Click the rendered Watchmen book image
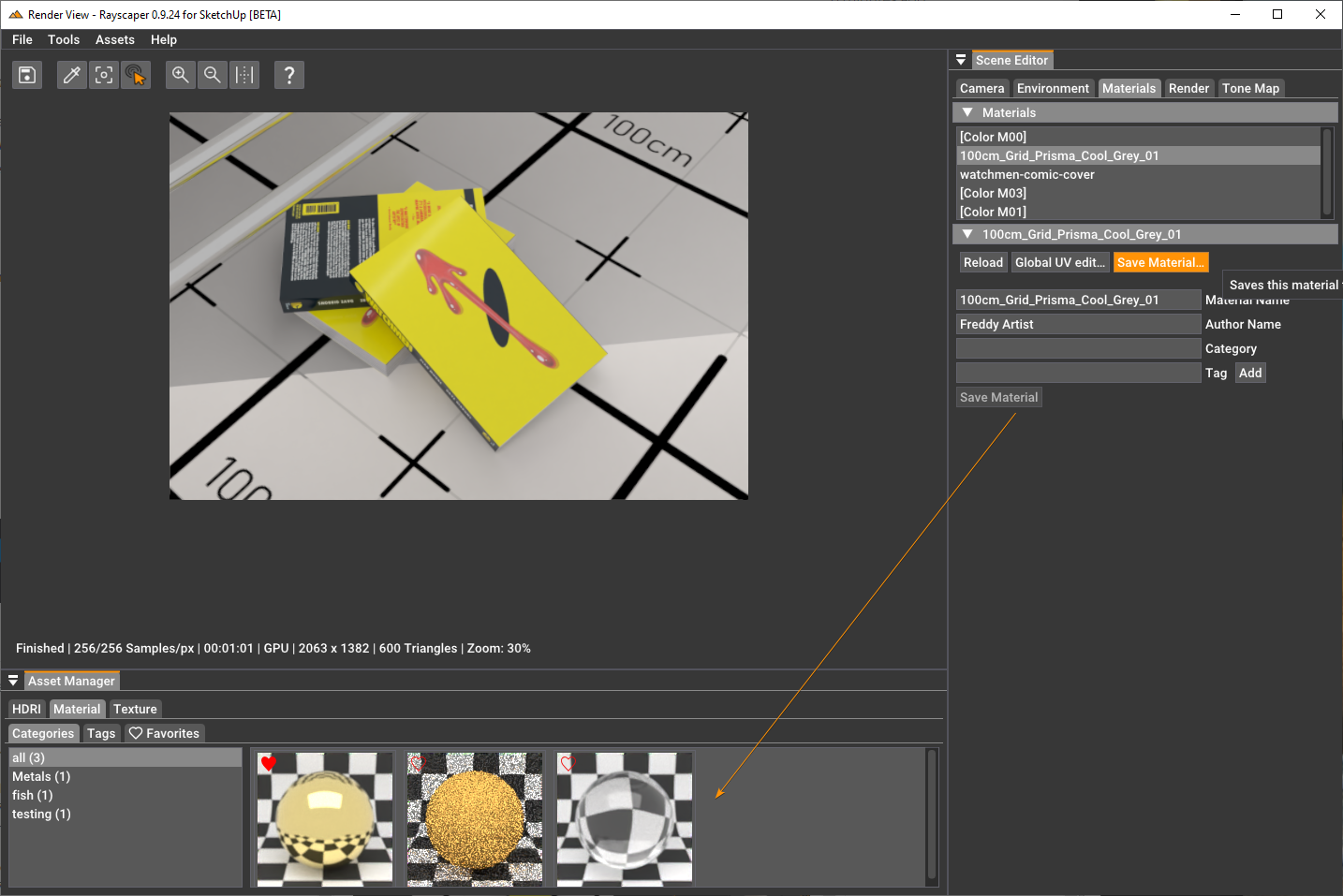 click(x=459, y=306)
